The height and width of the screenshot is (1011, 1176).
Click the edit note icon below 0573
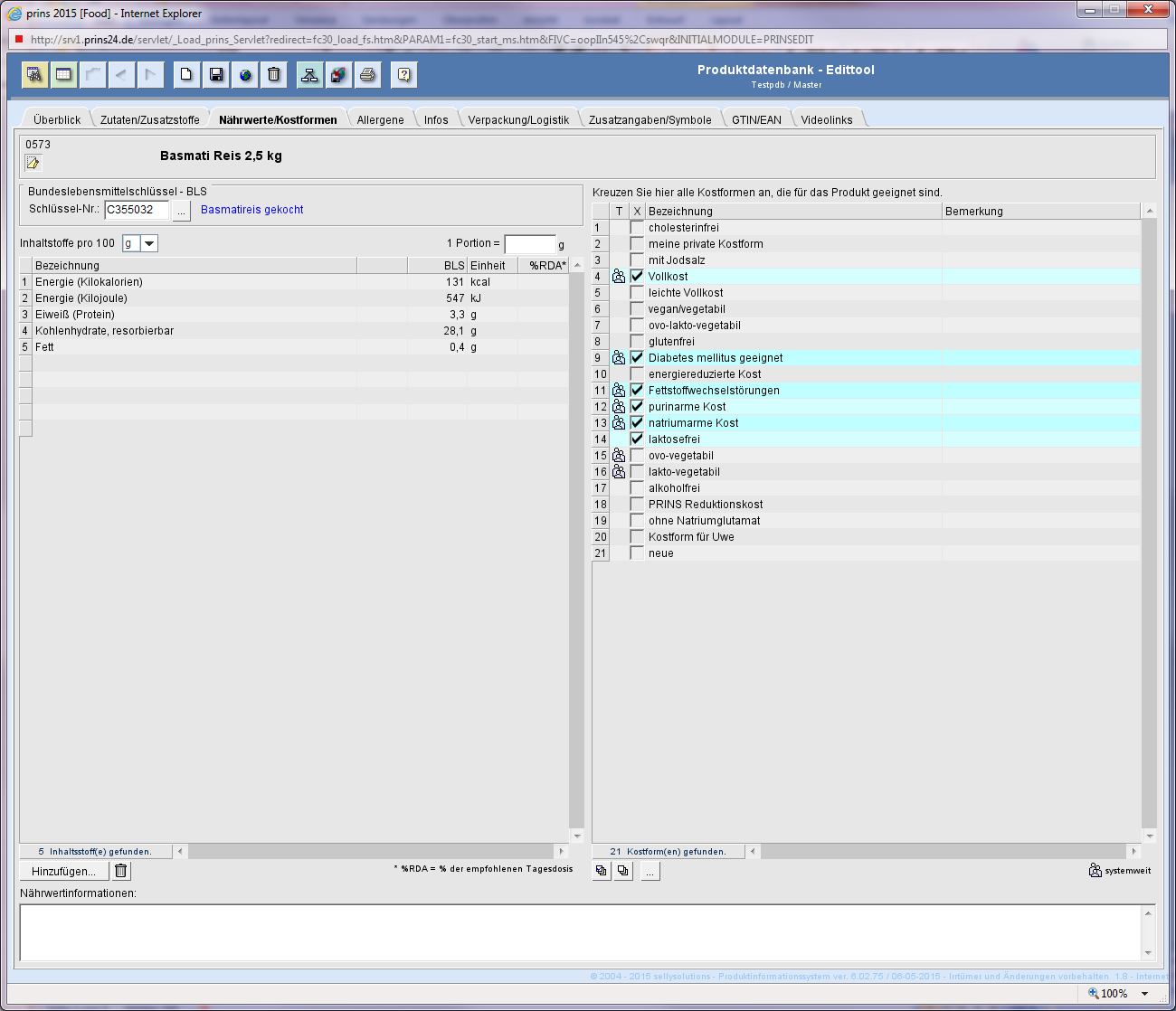(x=33, y=163)
